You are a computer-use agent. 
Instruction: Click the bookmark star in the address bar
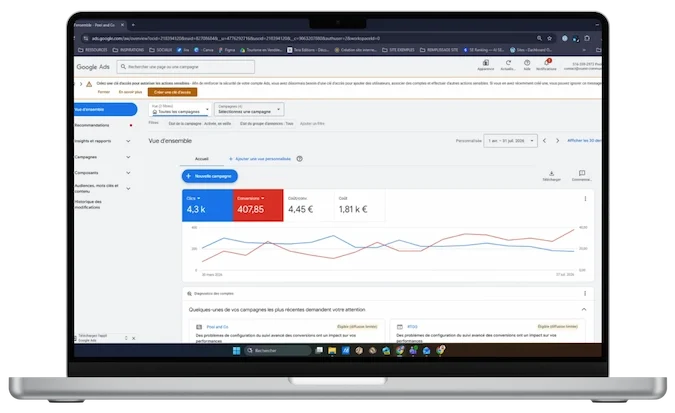click(549, 38)
